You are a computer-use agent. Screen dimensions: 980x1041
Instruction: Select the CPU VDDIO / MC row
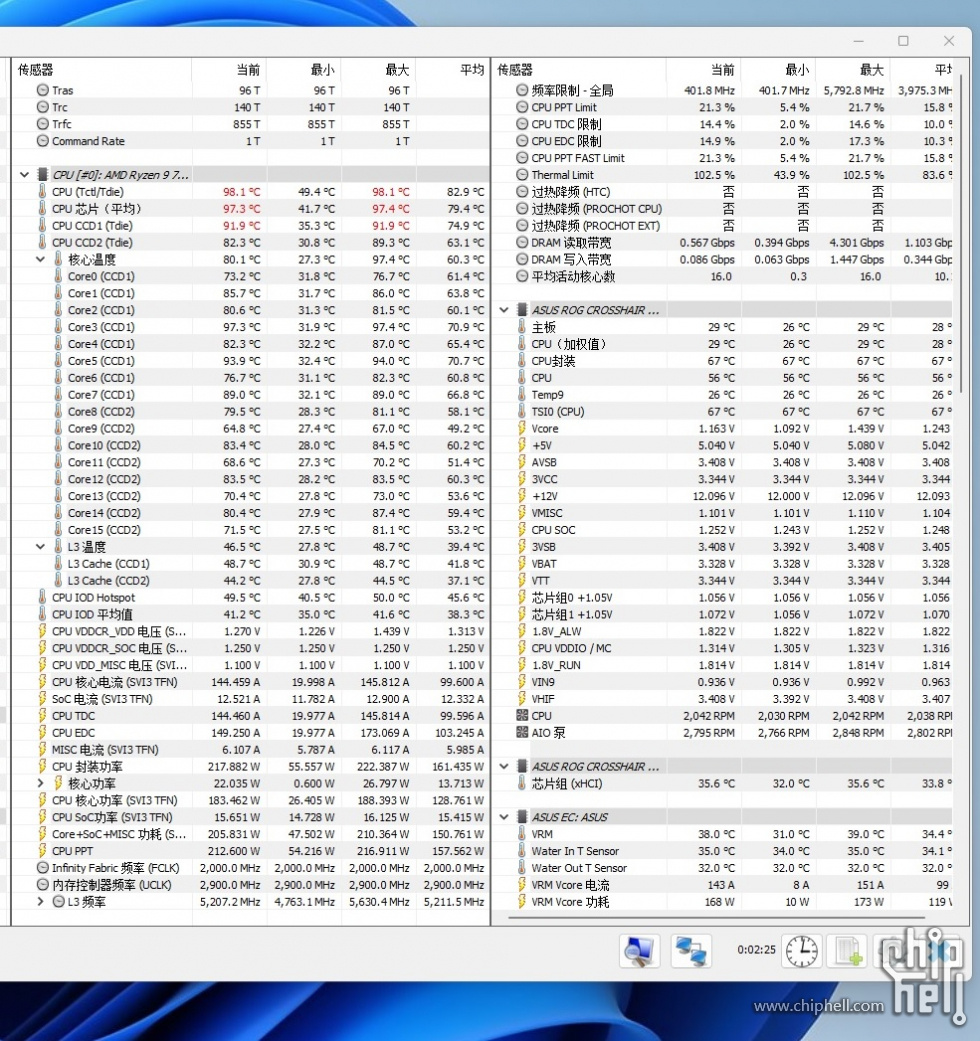722,648
